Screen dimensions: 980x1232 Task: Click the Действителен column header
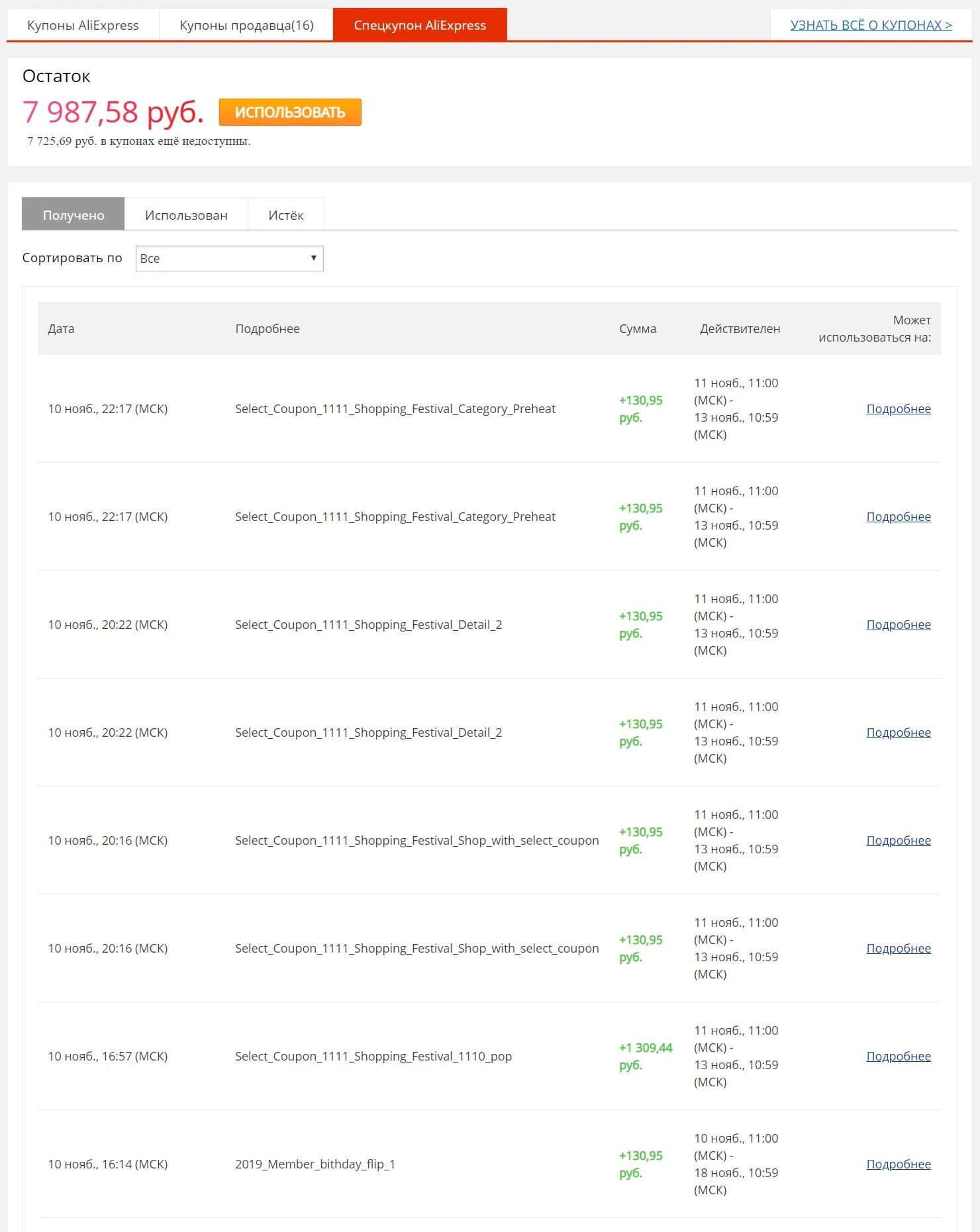click(x=740, y=328)
